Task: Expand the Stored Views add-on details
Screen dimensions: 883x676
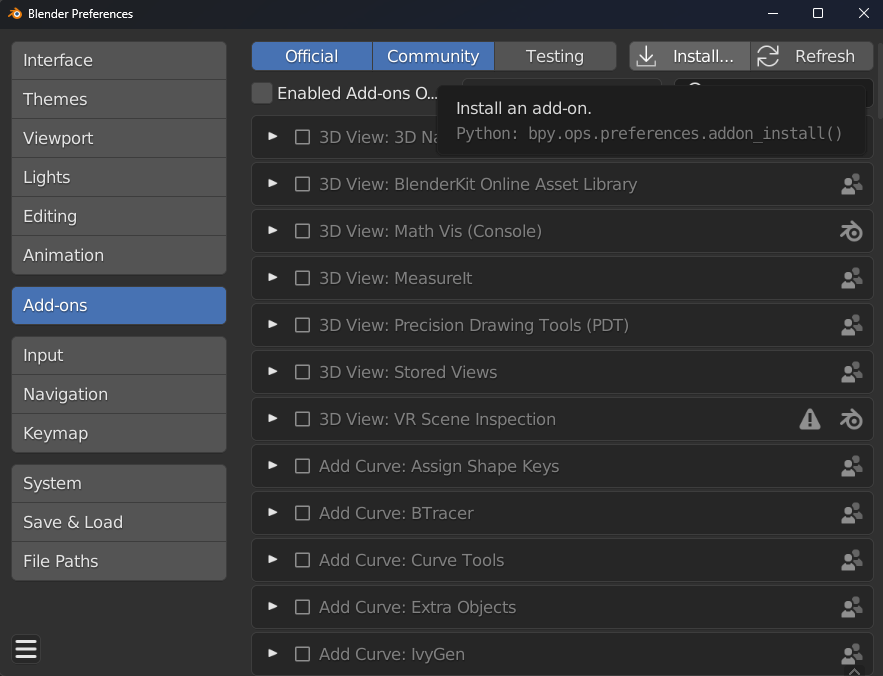Action: coord(273,371)
